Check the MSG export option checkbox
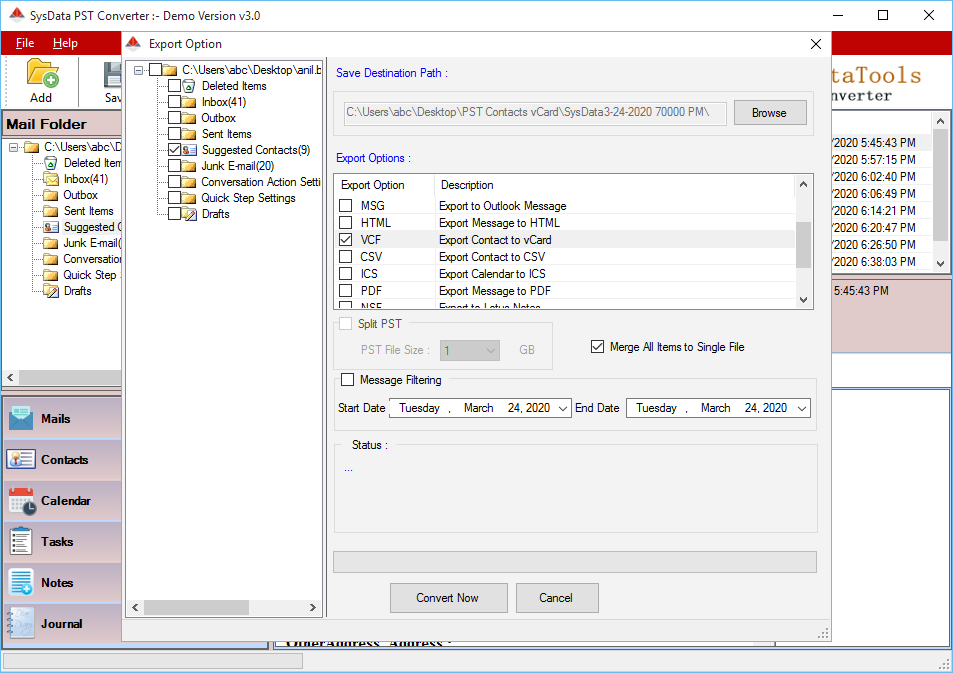 tap(346, 205)
